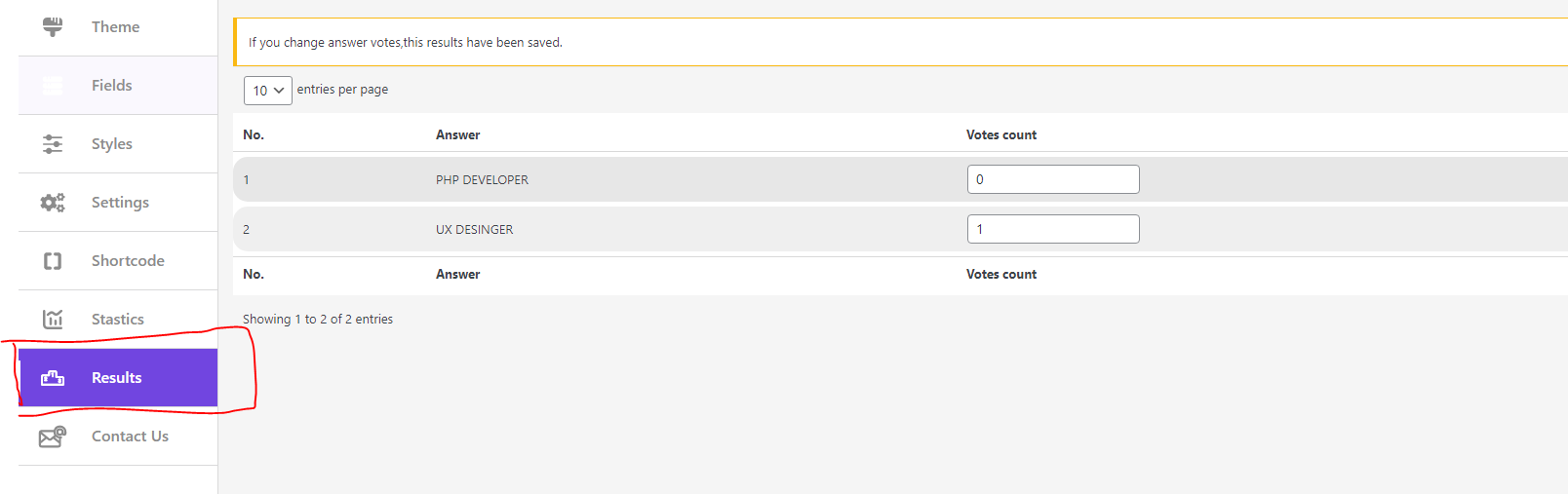The image size is (1568, 494).
Task: Edit votes count for PHP DEVELOPER
Action: (x=1052, y=179)
